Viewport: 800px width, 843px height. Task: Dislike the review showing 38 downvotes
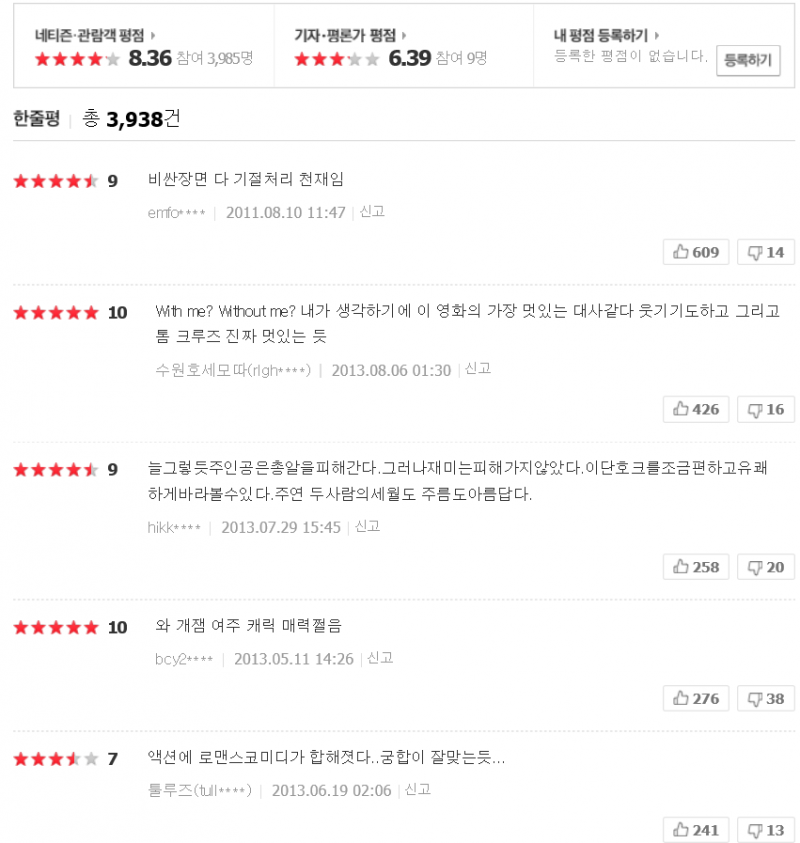766,699
